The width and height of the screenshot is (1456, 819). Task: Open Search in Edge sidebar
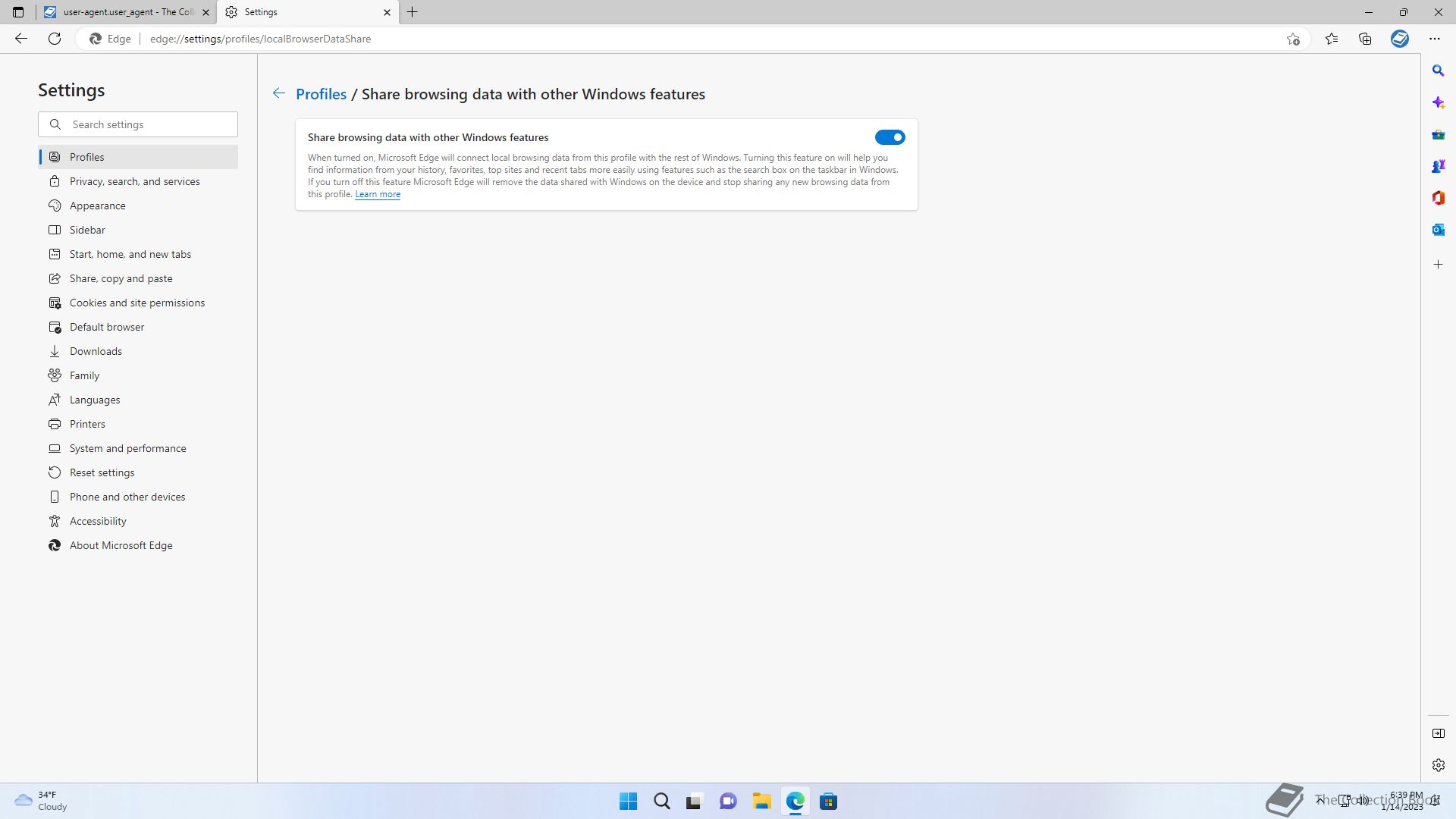[1438, 71]
